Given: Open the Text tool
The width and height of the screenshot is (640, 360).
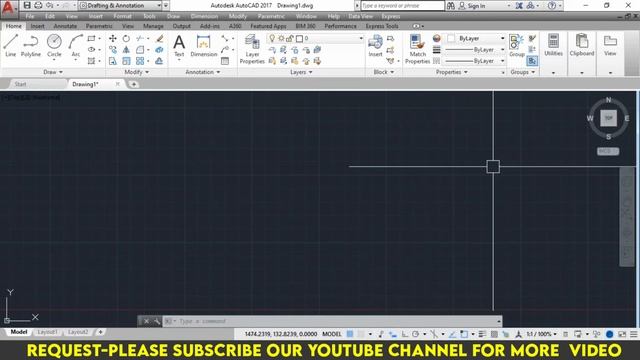Looking at the screenshot, I should tap(179, 46).
